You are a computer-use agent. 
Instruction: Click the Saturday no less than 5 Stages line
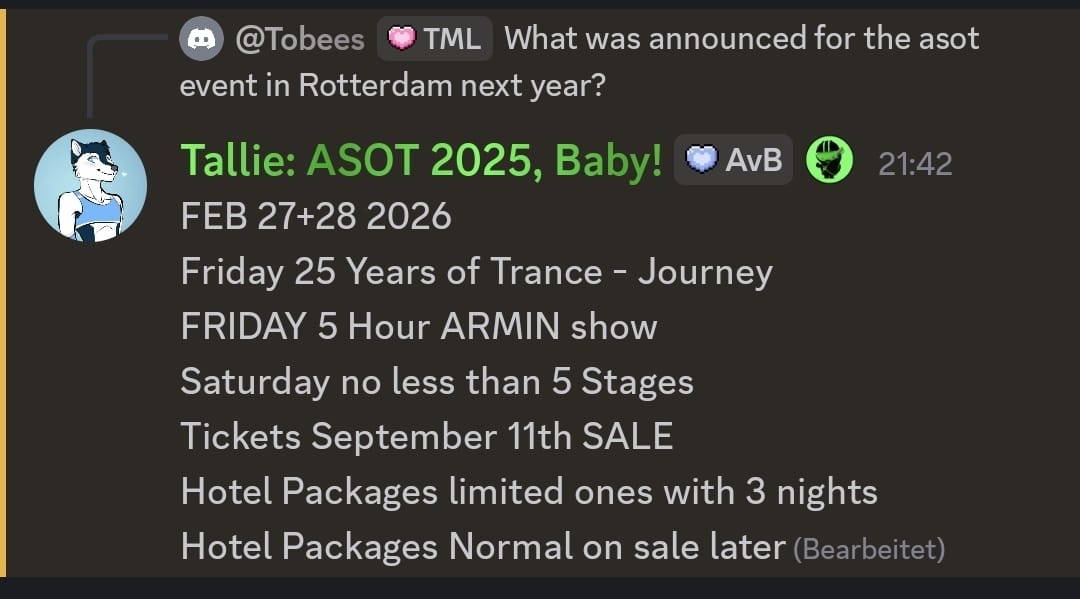[x=437, y=382]
